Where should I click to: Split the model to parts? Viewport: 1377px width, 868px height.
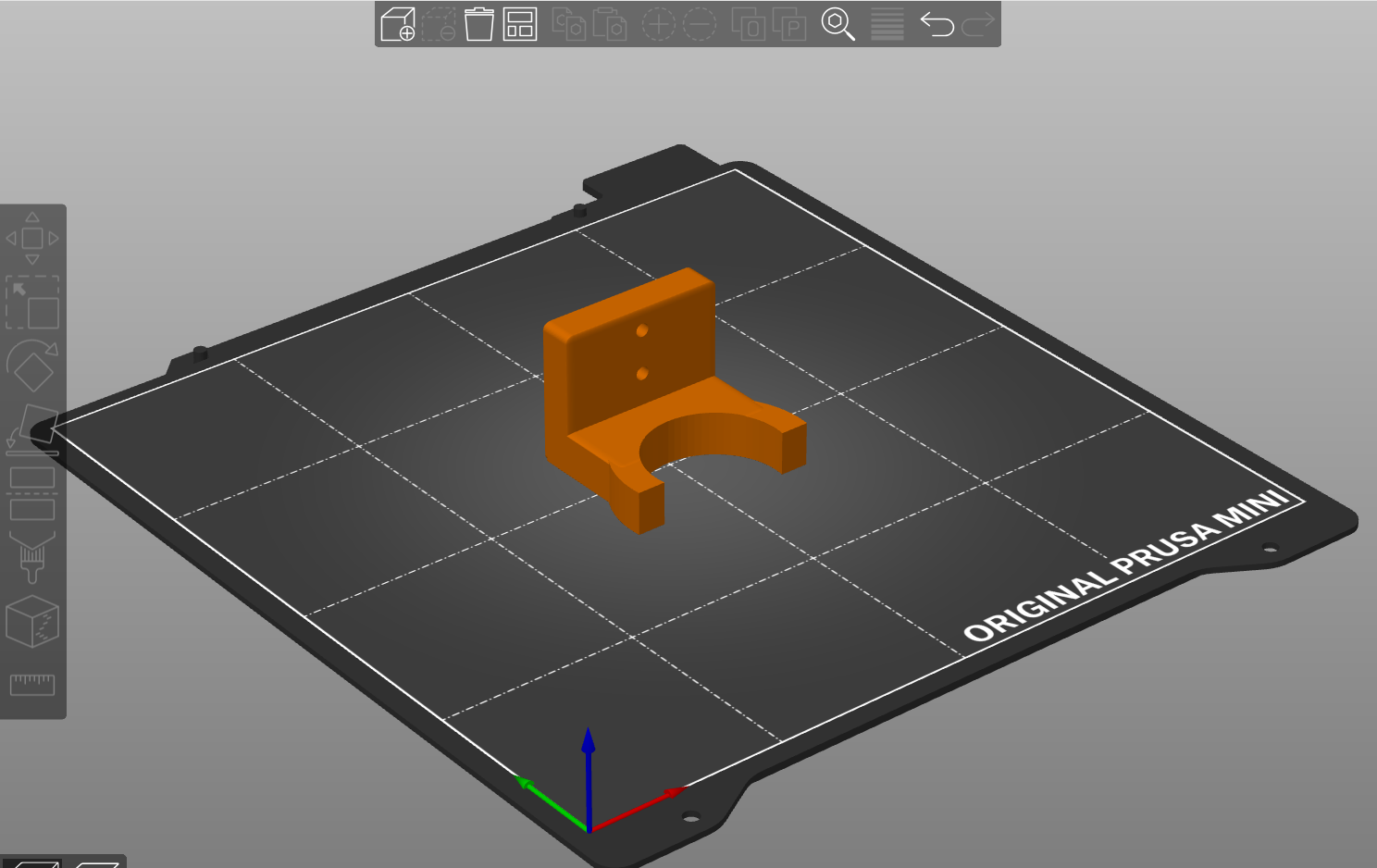[x=789, y=24]
